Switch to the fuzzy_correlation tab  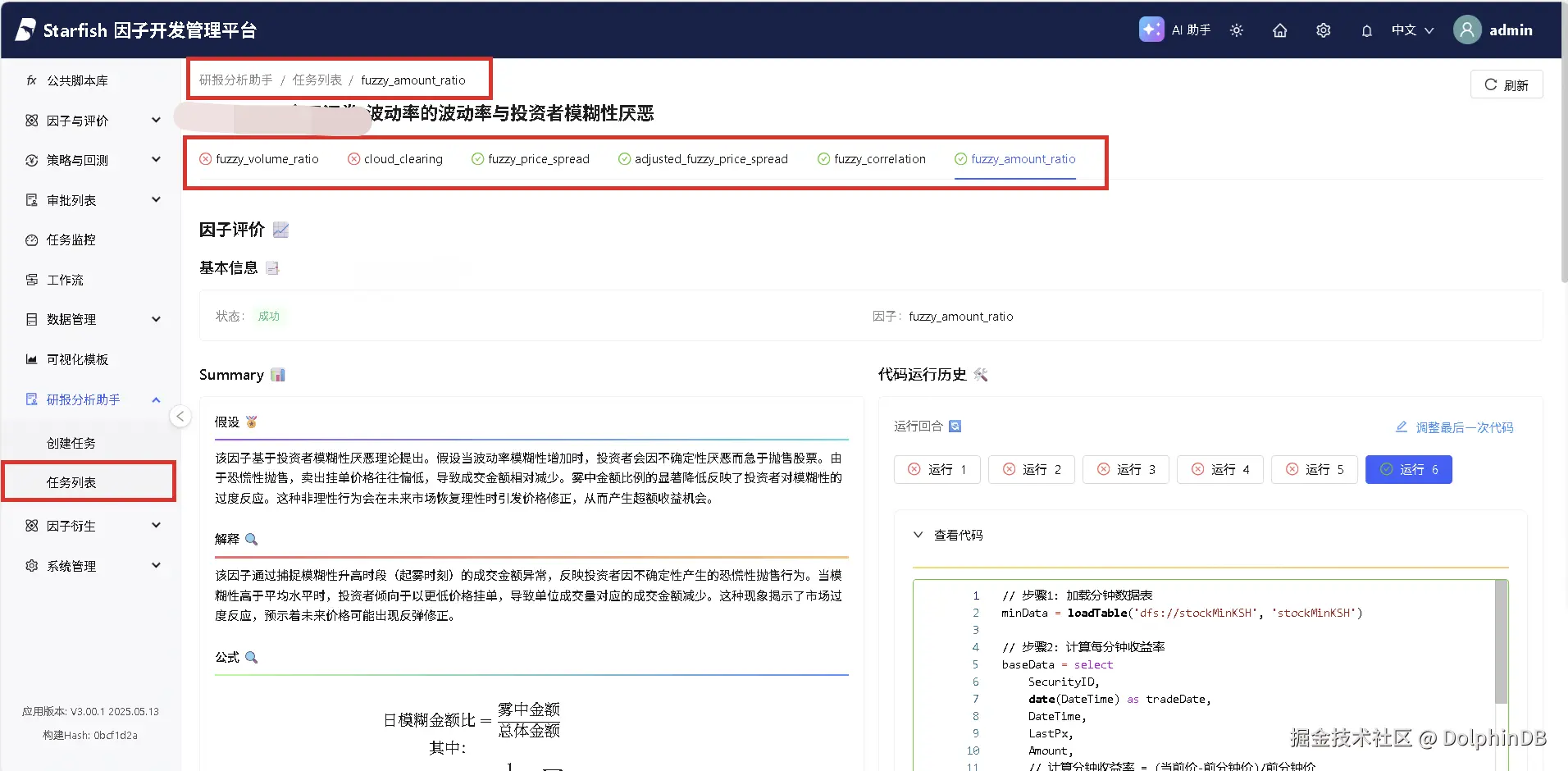coord(871,158)
